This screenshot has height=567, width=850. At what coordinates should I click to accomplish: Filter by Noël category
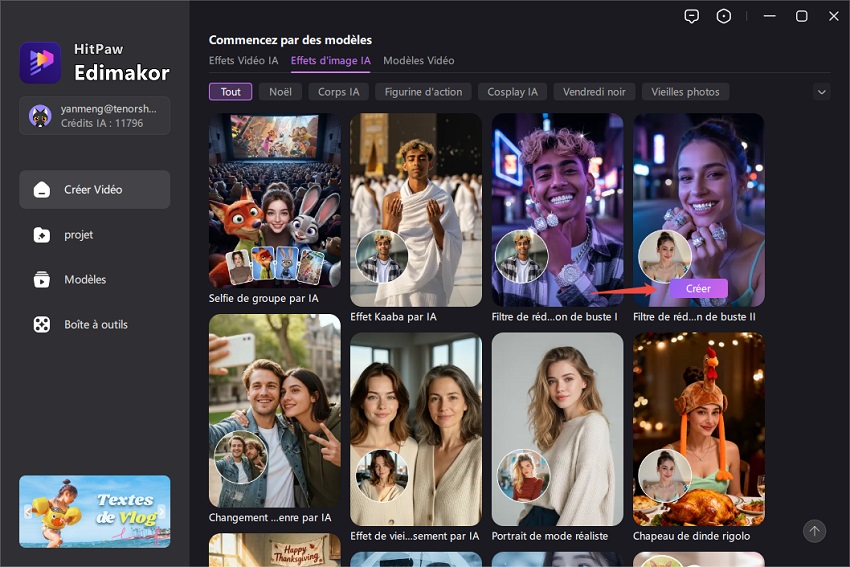280,92
